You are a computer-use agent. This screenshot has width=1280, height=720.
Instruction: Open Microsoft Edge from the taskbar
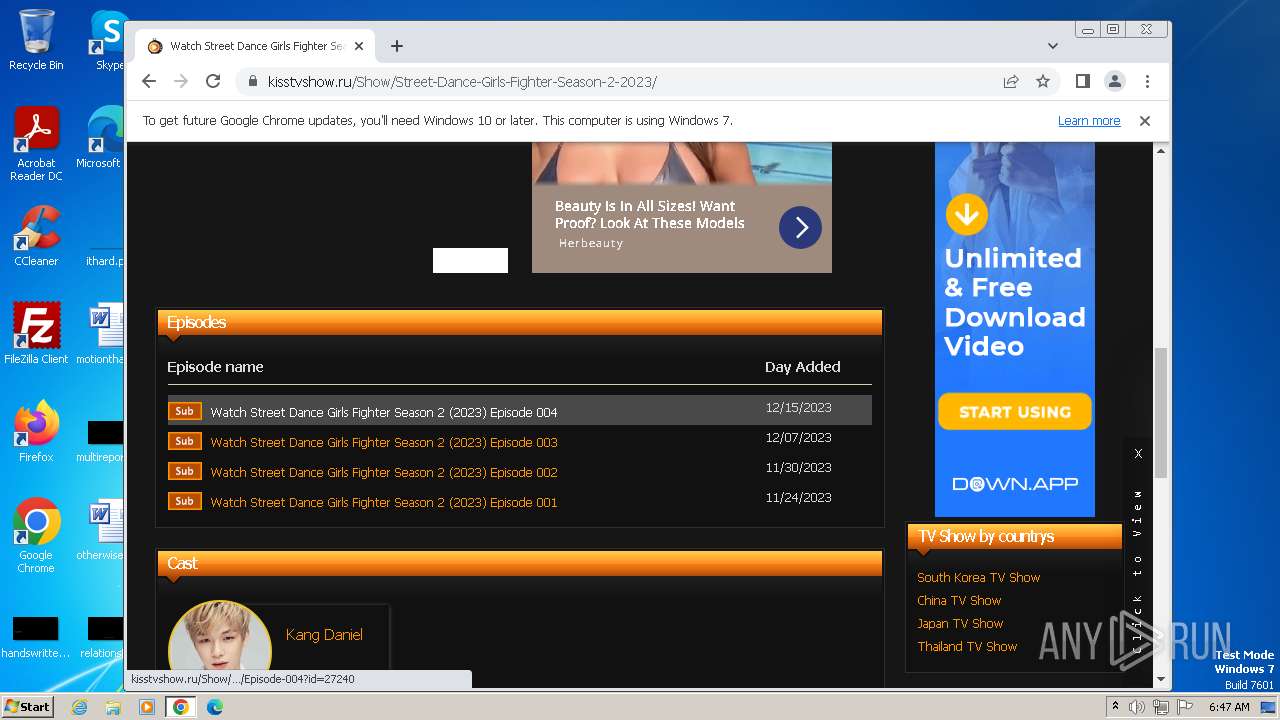[215, 707]
